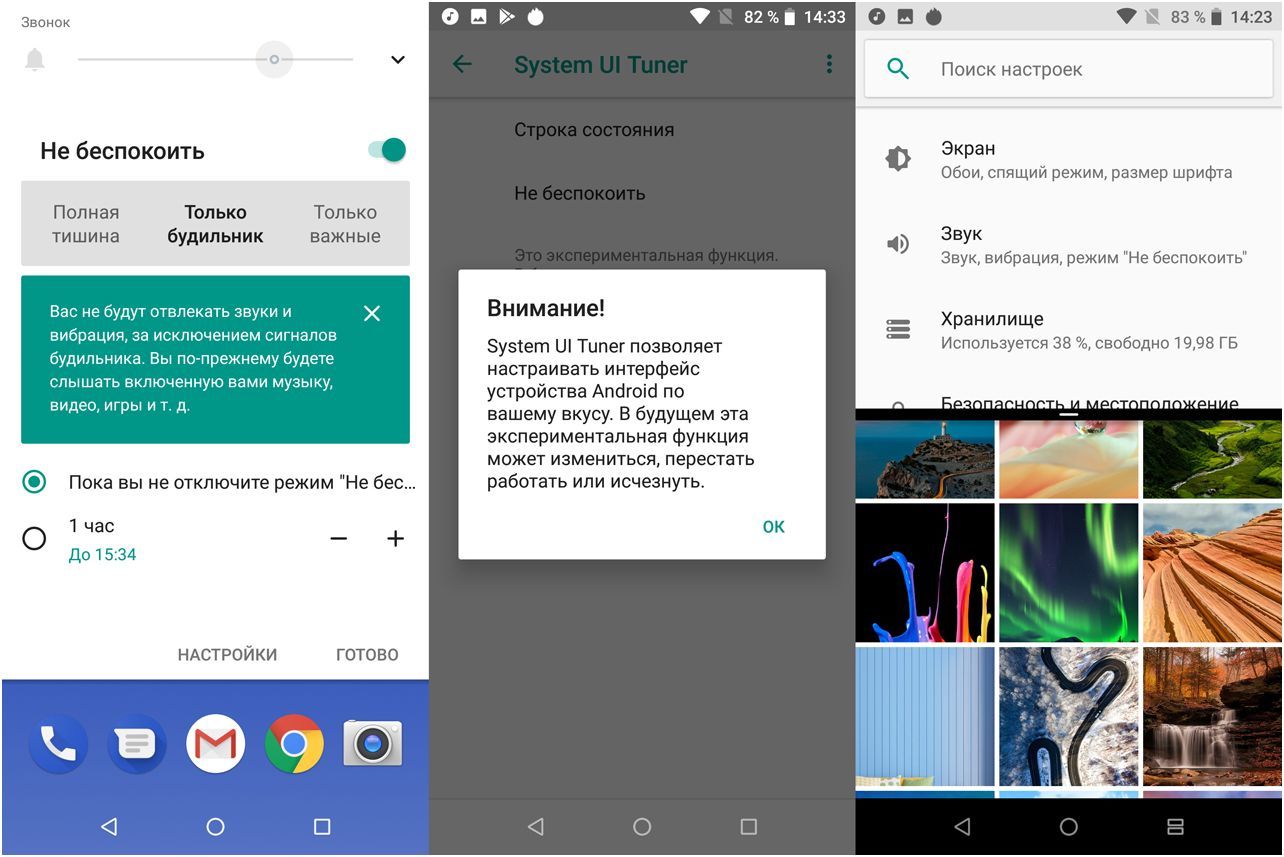Tap the back arrow in System UI Tuner

(x=462, y=65)
